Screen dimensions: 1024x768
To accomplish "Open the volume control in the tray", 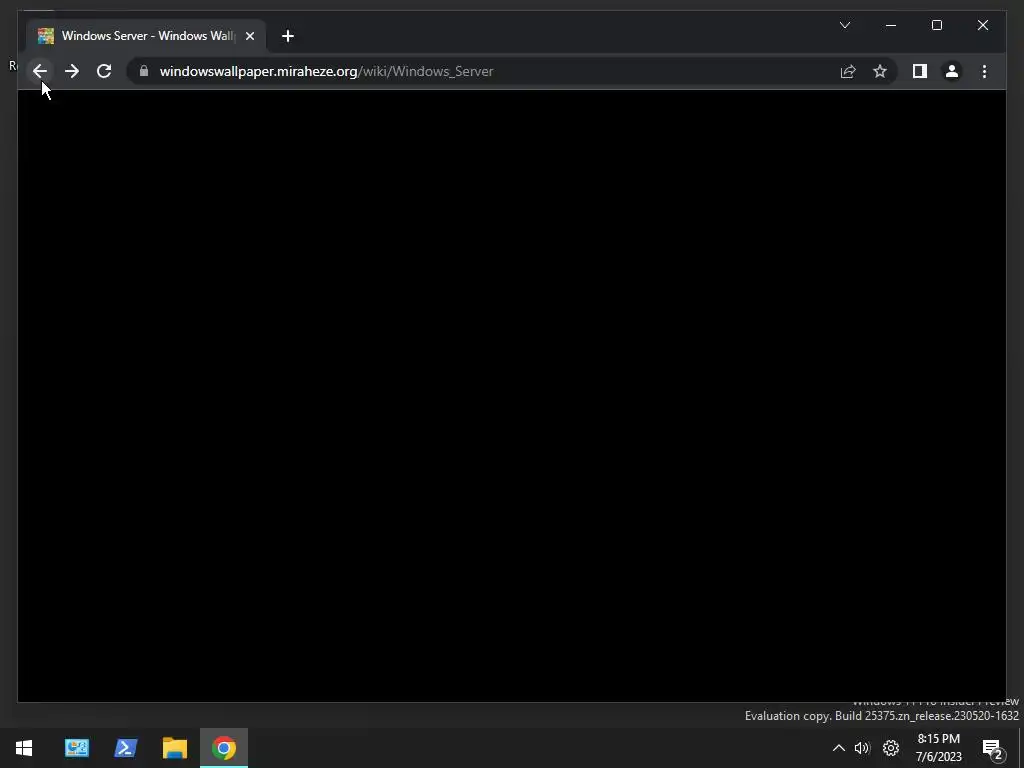I will point(862,748).
